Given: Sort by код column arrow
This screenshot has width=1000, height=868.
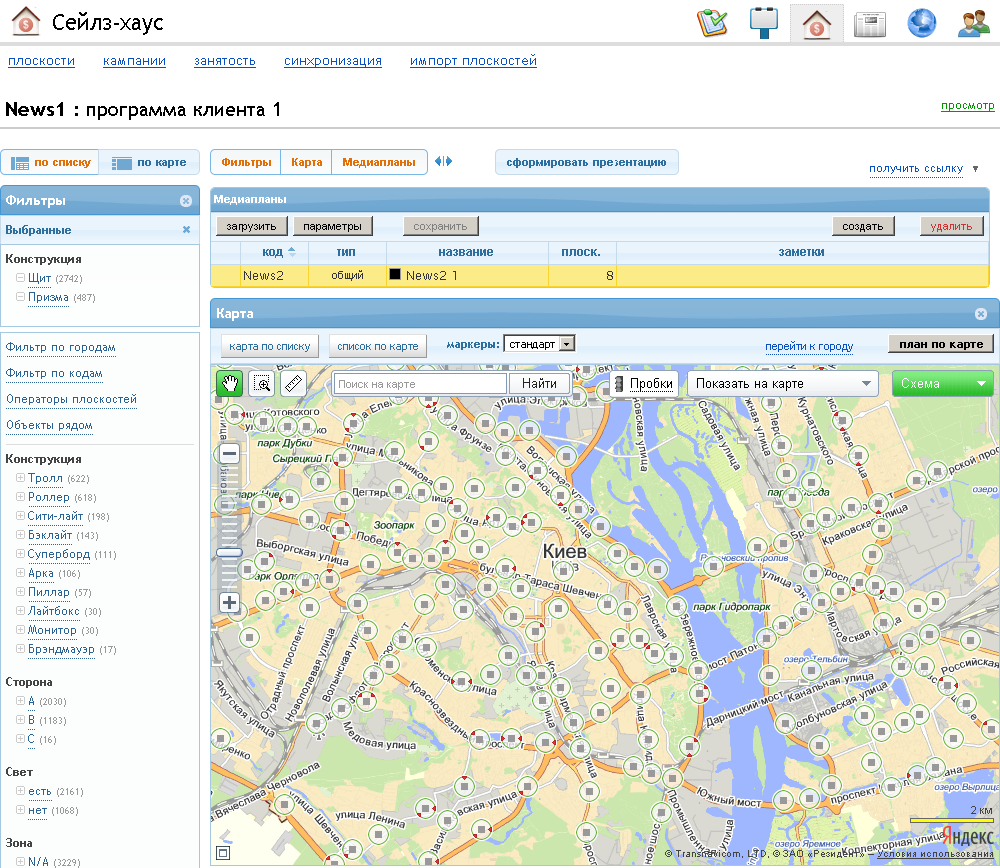Looking at the screenshot, I should (x=292, y=252).
